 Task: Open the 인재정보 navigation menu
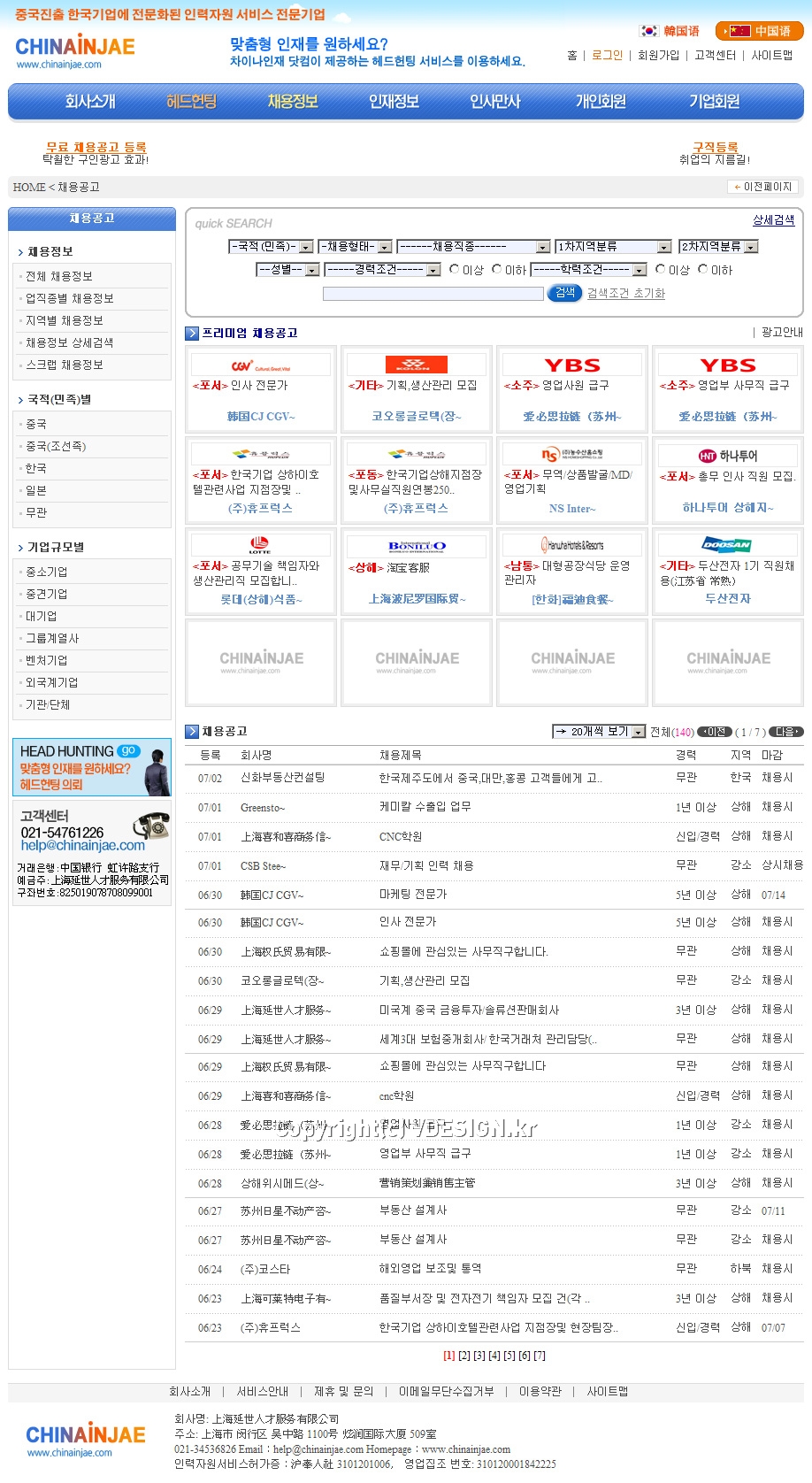[x=394, y=101]
